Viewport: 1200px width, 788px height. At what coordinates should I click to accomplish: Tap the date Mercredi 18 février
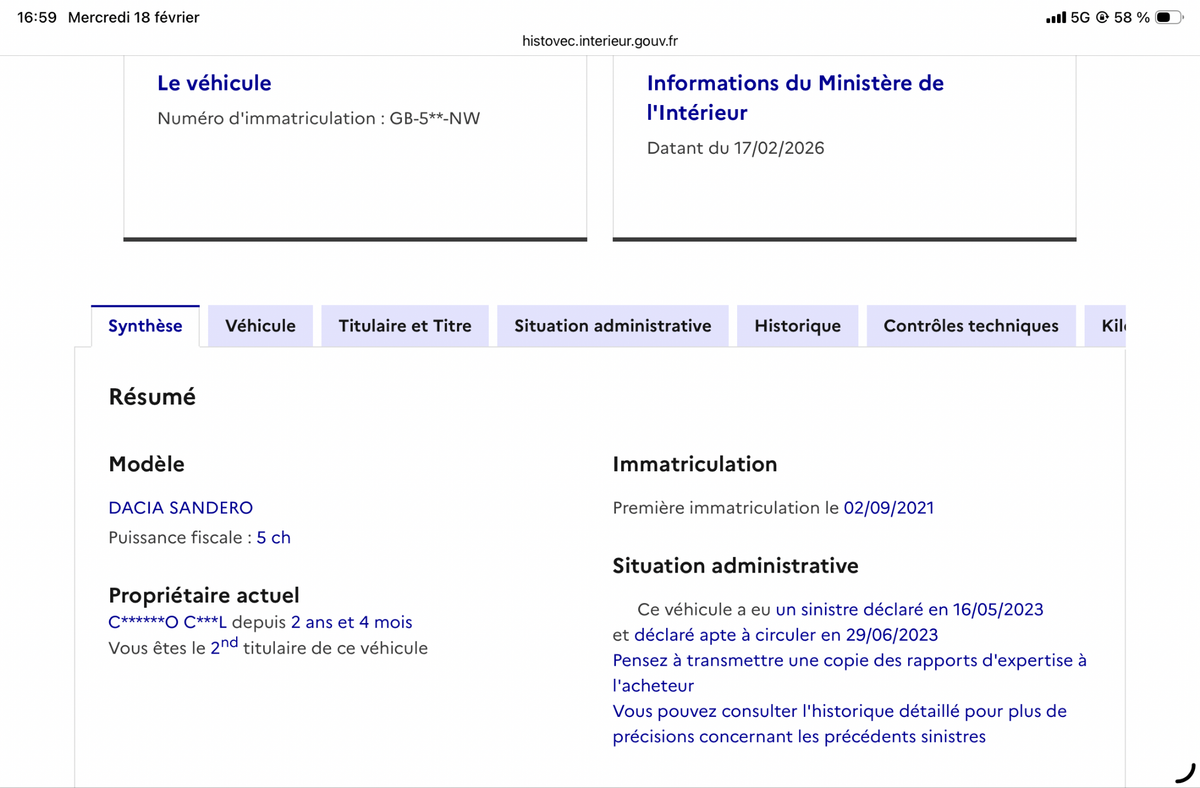pyautogui.click(x=133, y=17)
